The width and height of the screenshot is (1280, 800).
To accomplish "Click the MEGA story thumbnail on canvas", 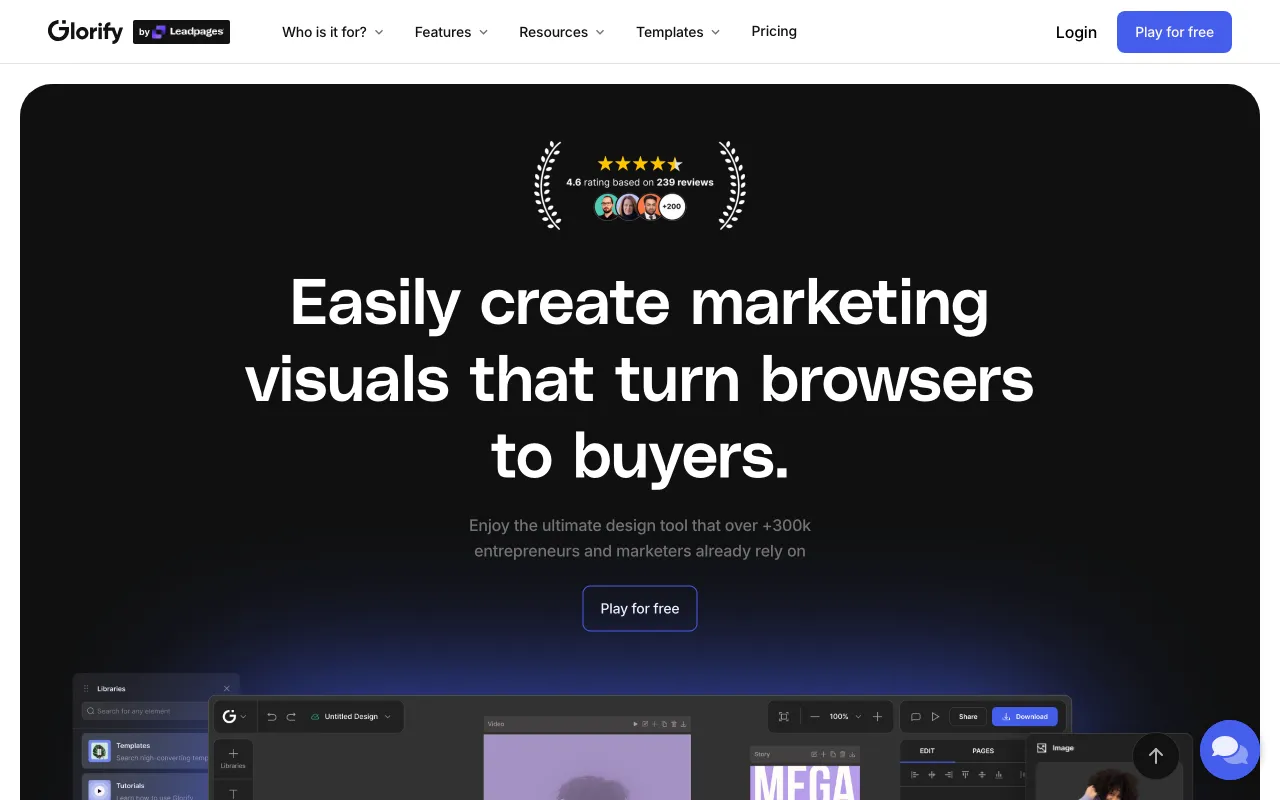I will click(x=805, y=782).
